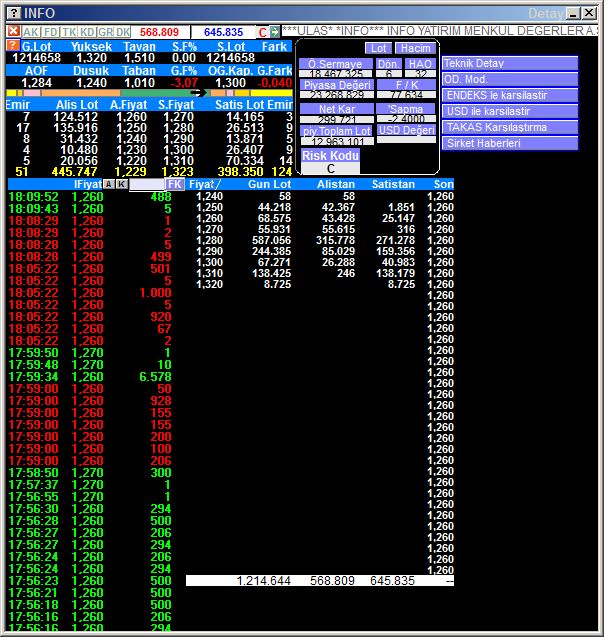
Task: Click the green arrow icon in toolbar
Action: [x=275, y=32]
